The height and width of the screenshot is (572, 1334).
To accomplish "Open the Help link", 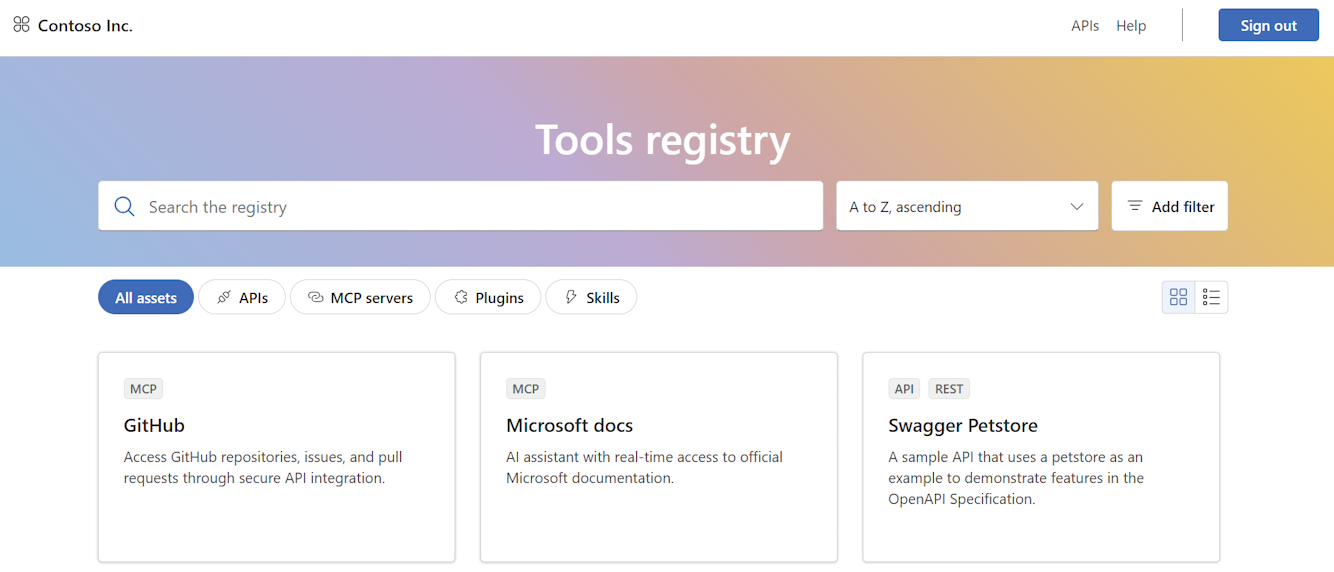I will [1131, 26].
